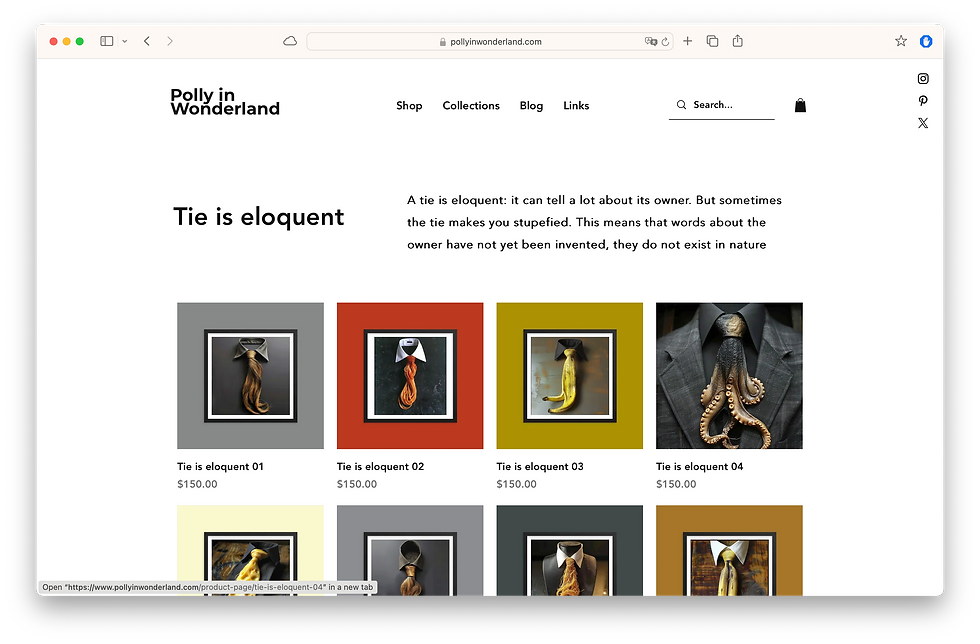Open Tie is eloquent 02 red product image
Screen dimensions: 980x644
[410, 376]
